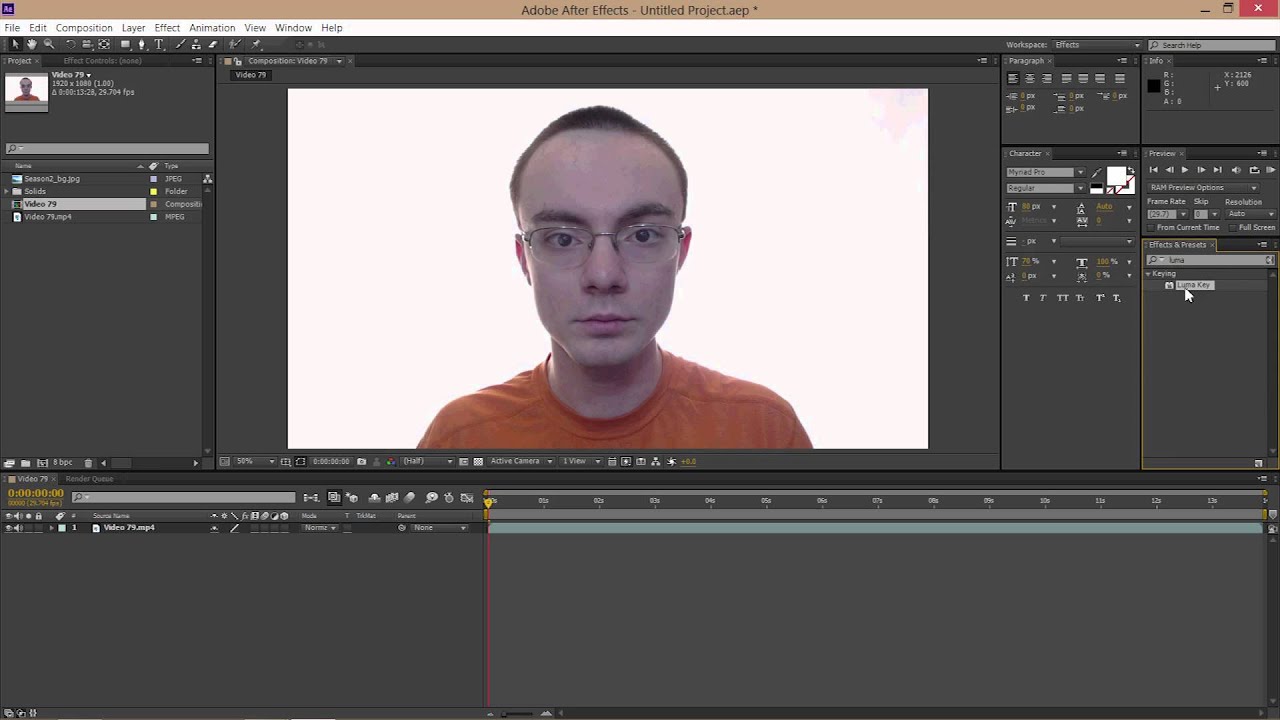The height and width of the screenshot is (720, 1280).
Task: Swap fill and stroke colors
Action: (1131, 170)
